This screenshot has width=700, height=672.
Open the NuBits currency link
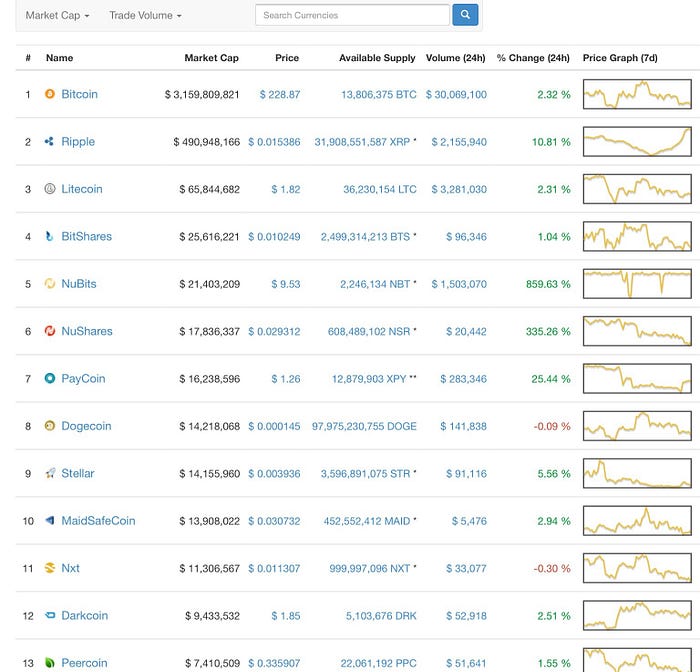[79, 284]
